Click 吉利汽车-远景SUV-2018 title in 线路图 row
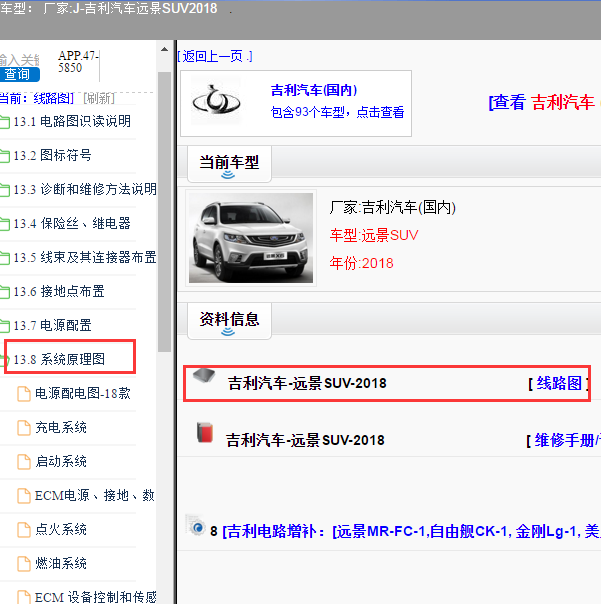601x604 pixels. coord(307,384)
